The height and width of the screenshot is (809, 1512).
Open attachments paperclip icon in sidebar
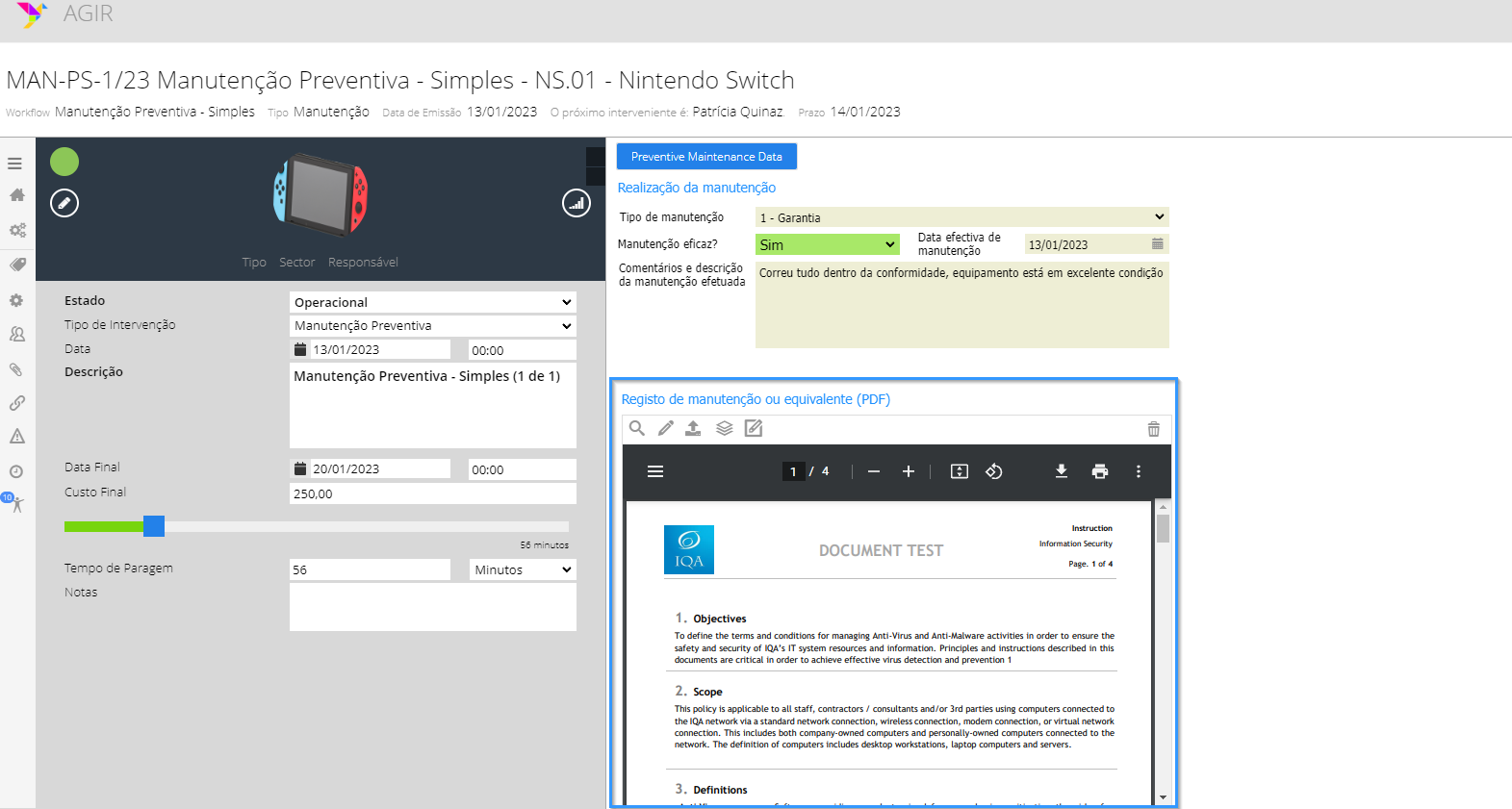click(x=16, y=369)
